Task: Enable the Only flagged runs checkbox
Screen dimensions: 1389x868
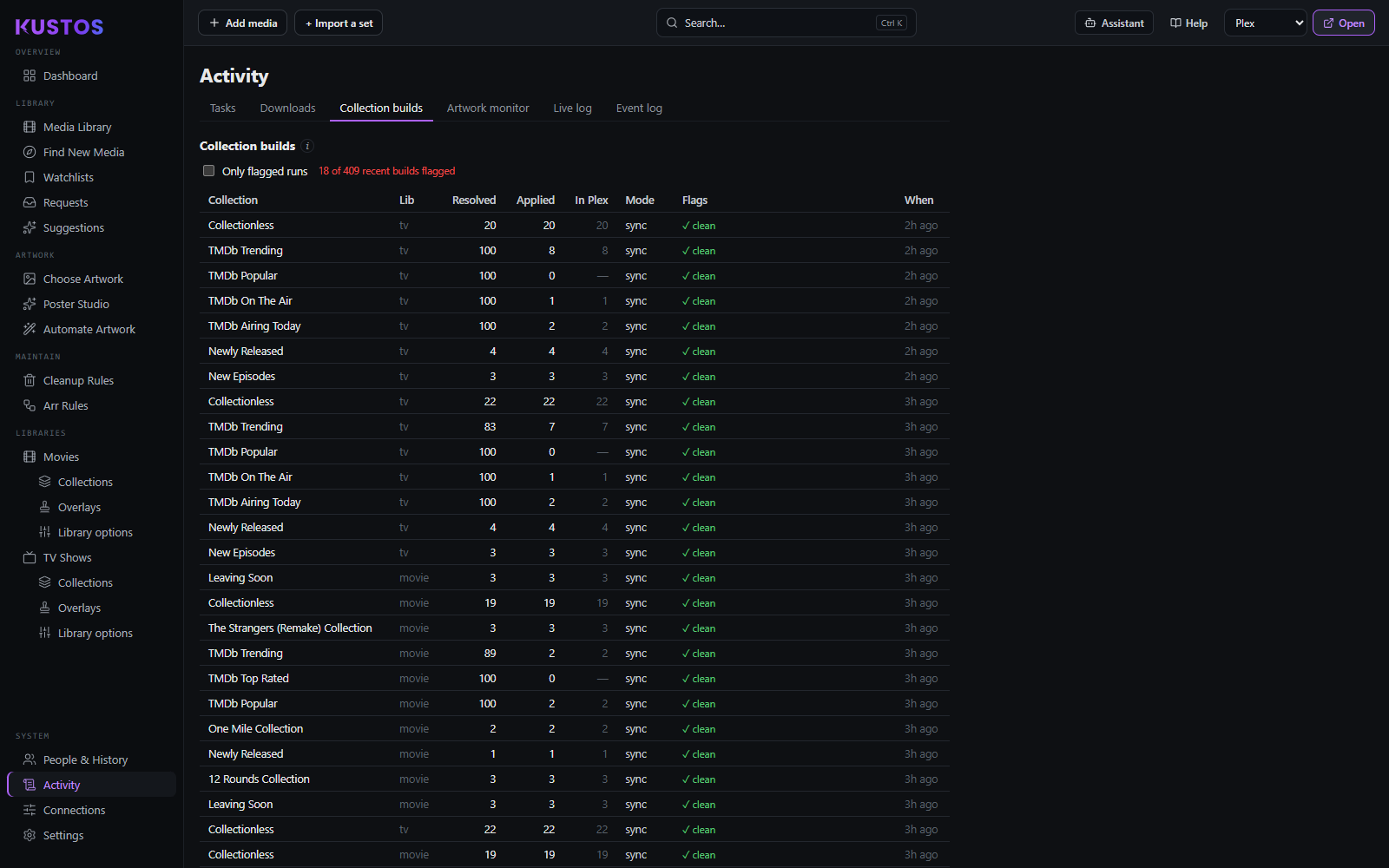Action: [208, 171]
